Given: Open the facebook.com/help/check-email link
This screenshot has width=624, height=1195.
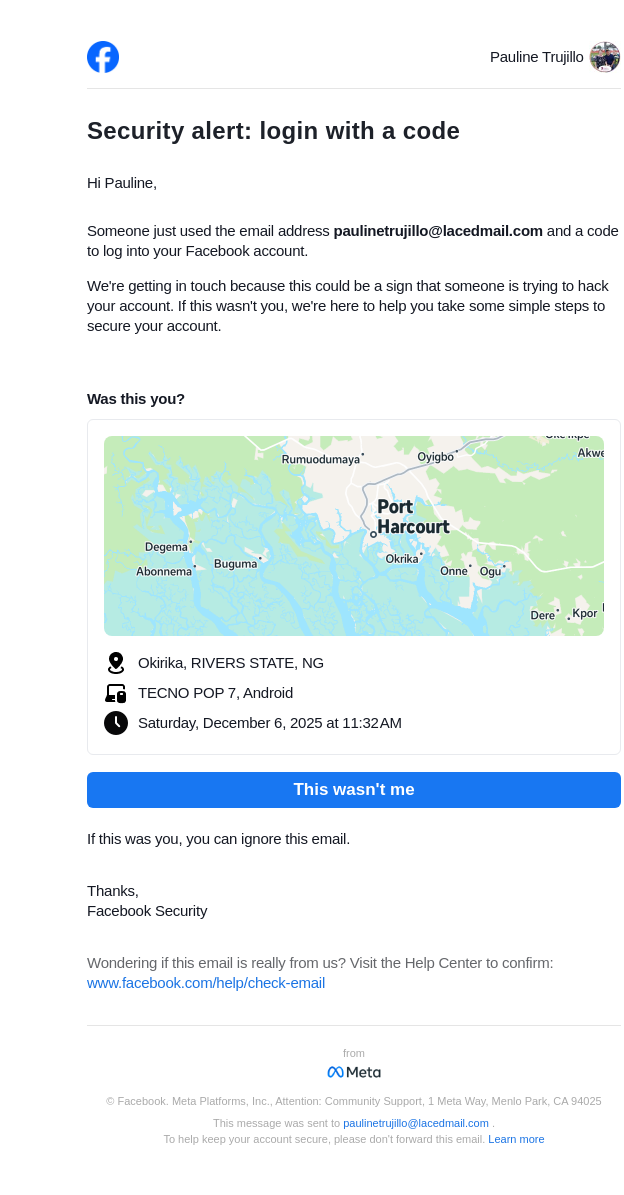Looking at the screenshot, I should pyautogui.click(x=206, y=983).
